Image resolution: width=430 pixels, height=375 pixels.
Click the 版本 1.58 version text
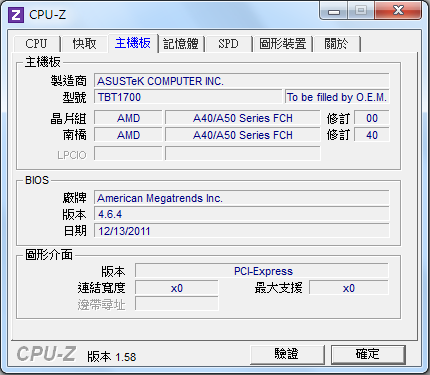click(112, 357)
